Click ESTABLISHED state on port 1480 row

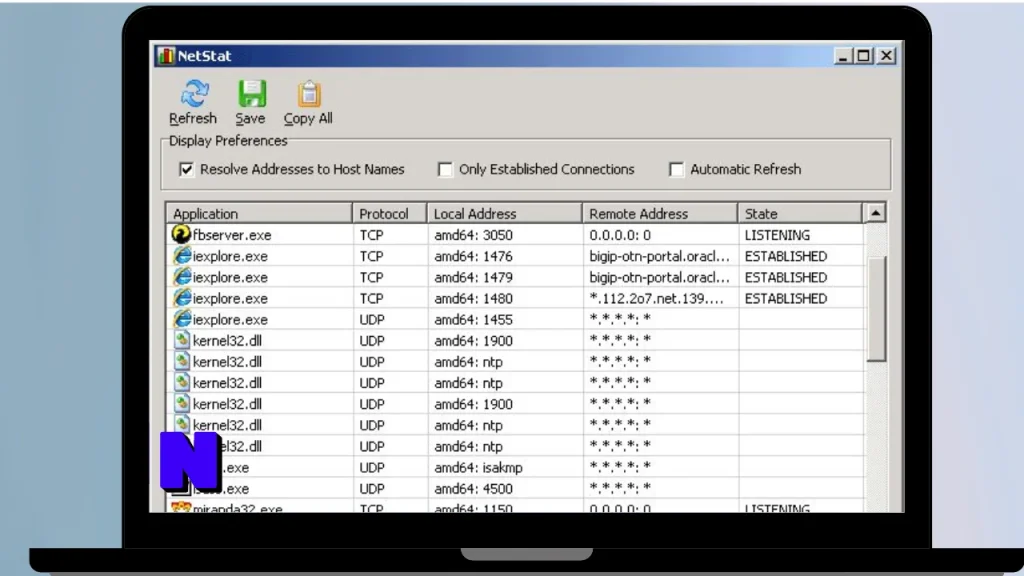(786, 298)
